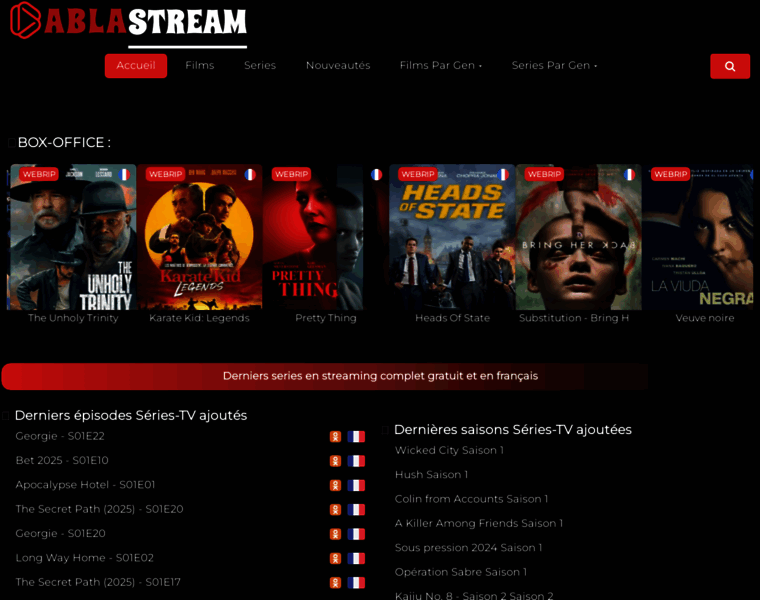Click OK.ru icon beside Long Way Home S01E02
760x600 pixels.
coord(335,558)
